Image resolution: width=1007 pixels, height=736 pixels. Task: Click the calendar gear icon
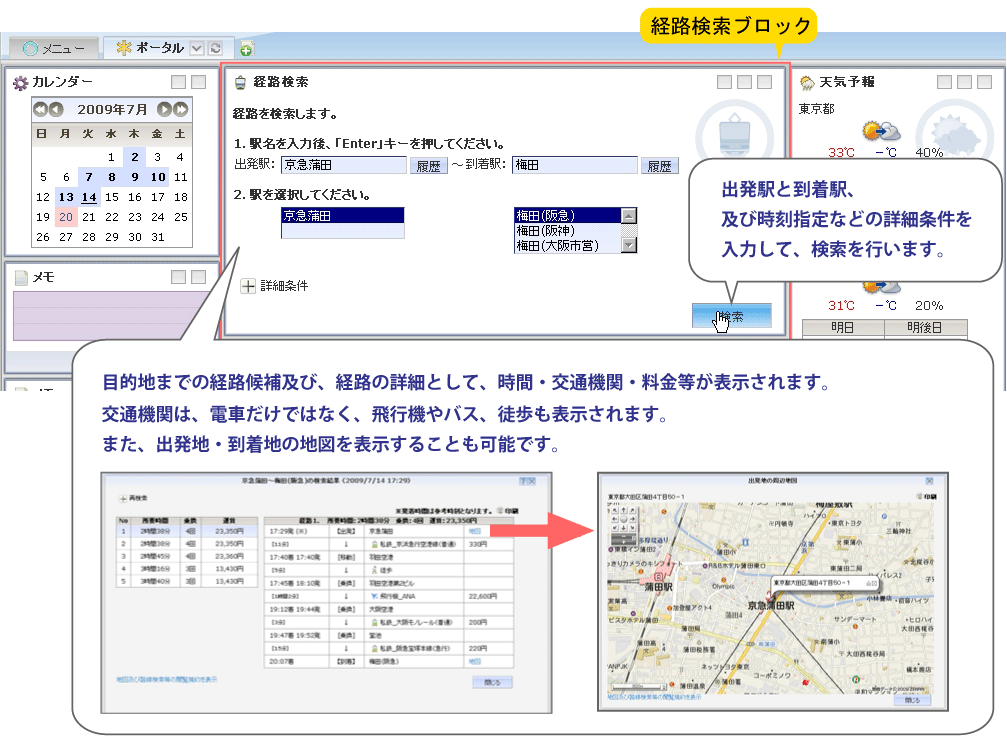click(20, 83)
